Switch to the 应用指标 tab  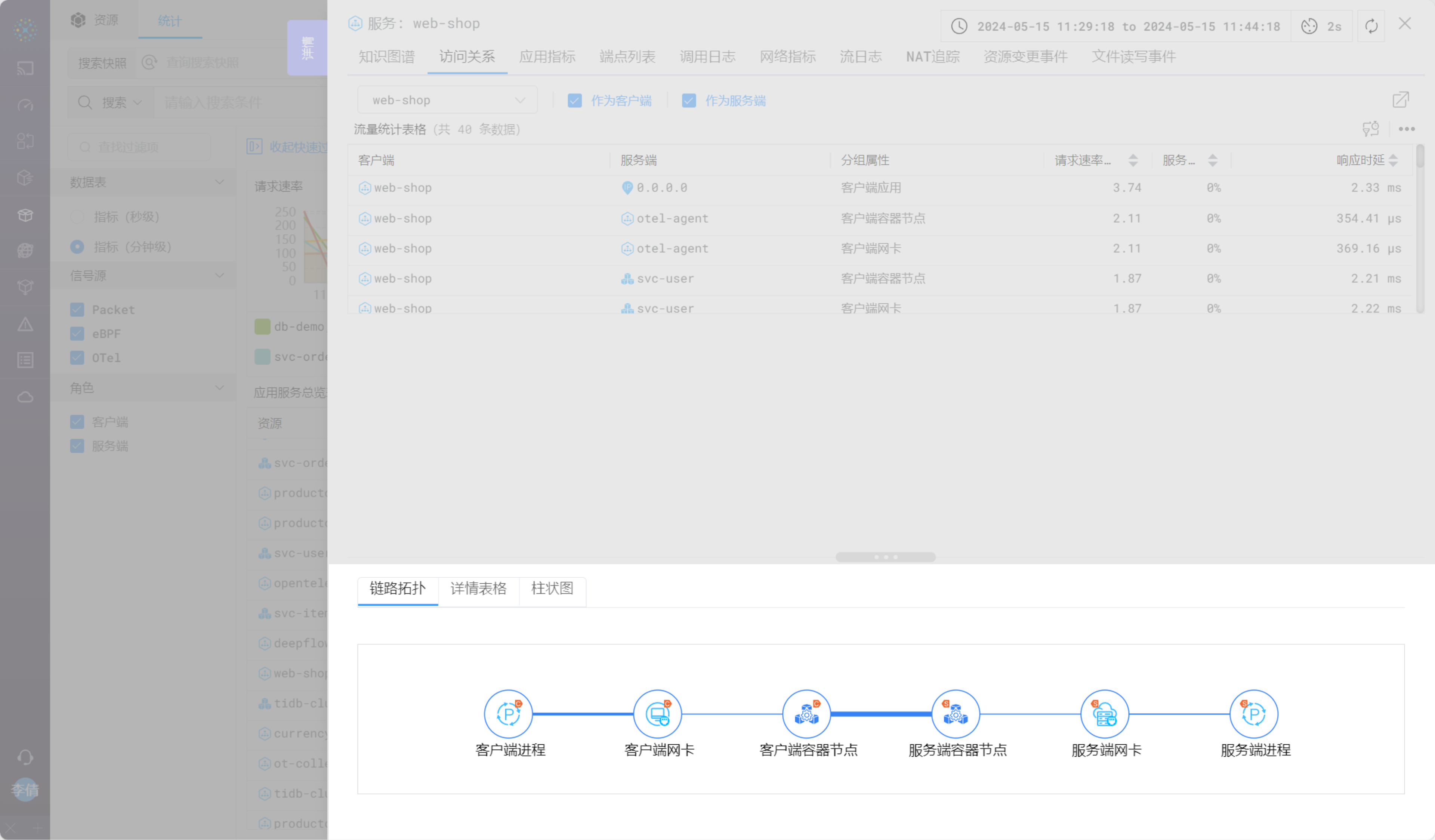point(547,56)
